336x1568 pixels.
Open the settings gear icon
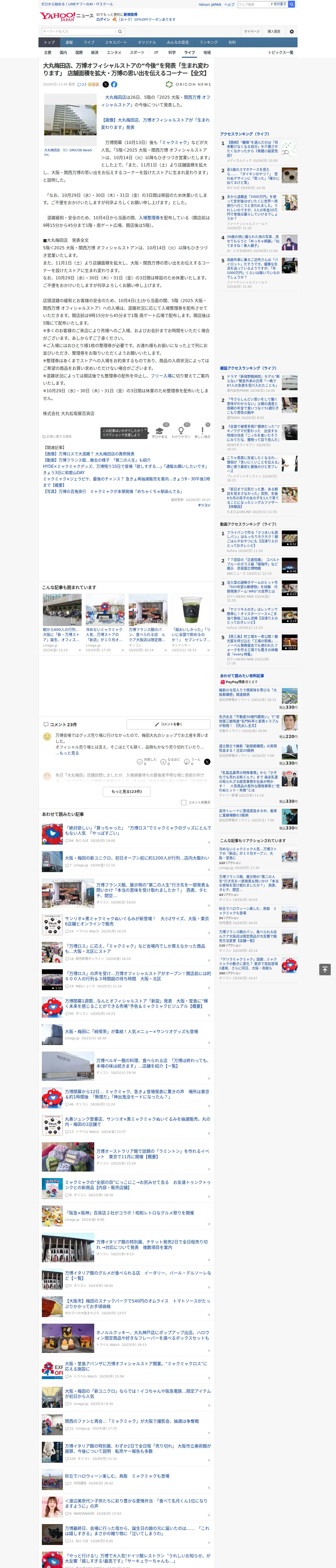[x=292, y=32]
